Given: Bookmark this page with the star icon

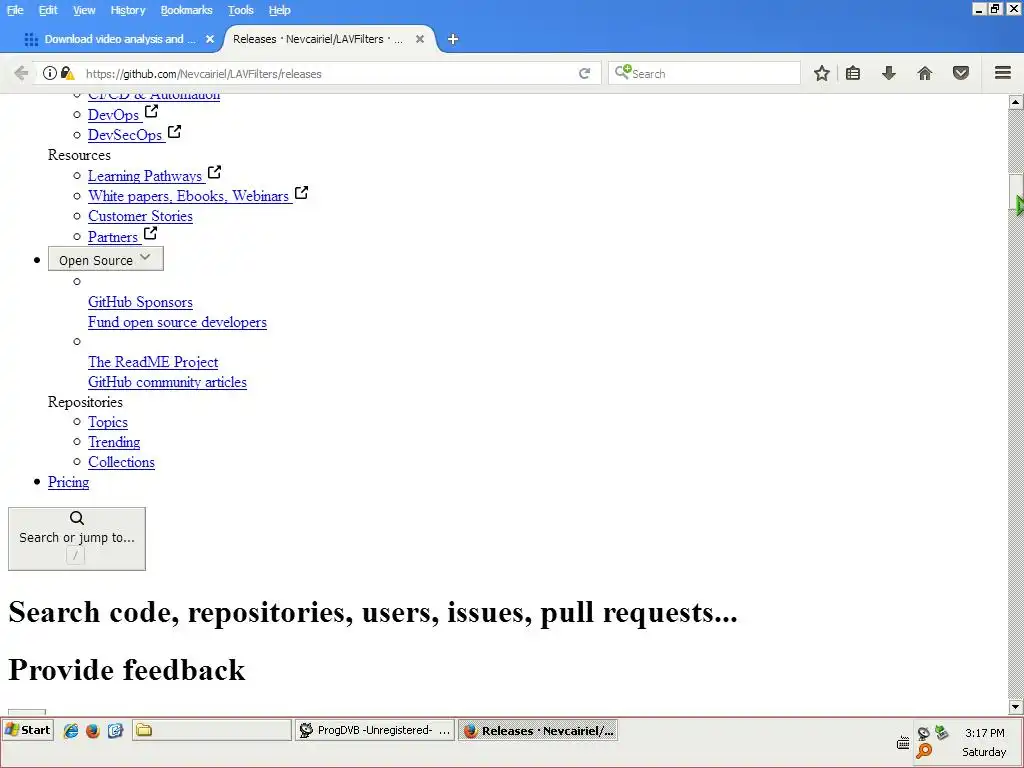Looking at the screenshot, I should [822, 73].
